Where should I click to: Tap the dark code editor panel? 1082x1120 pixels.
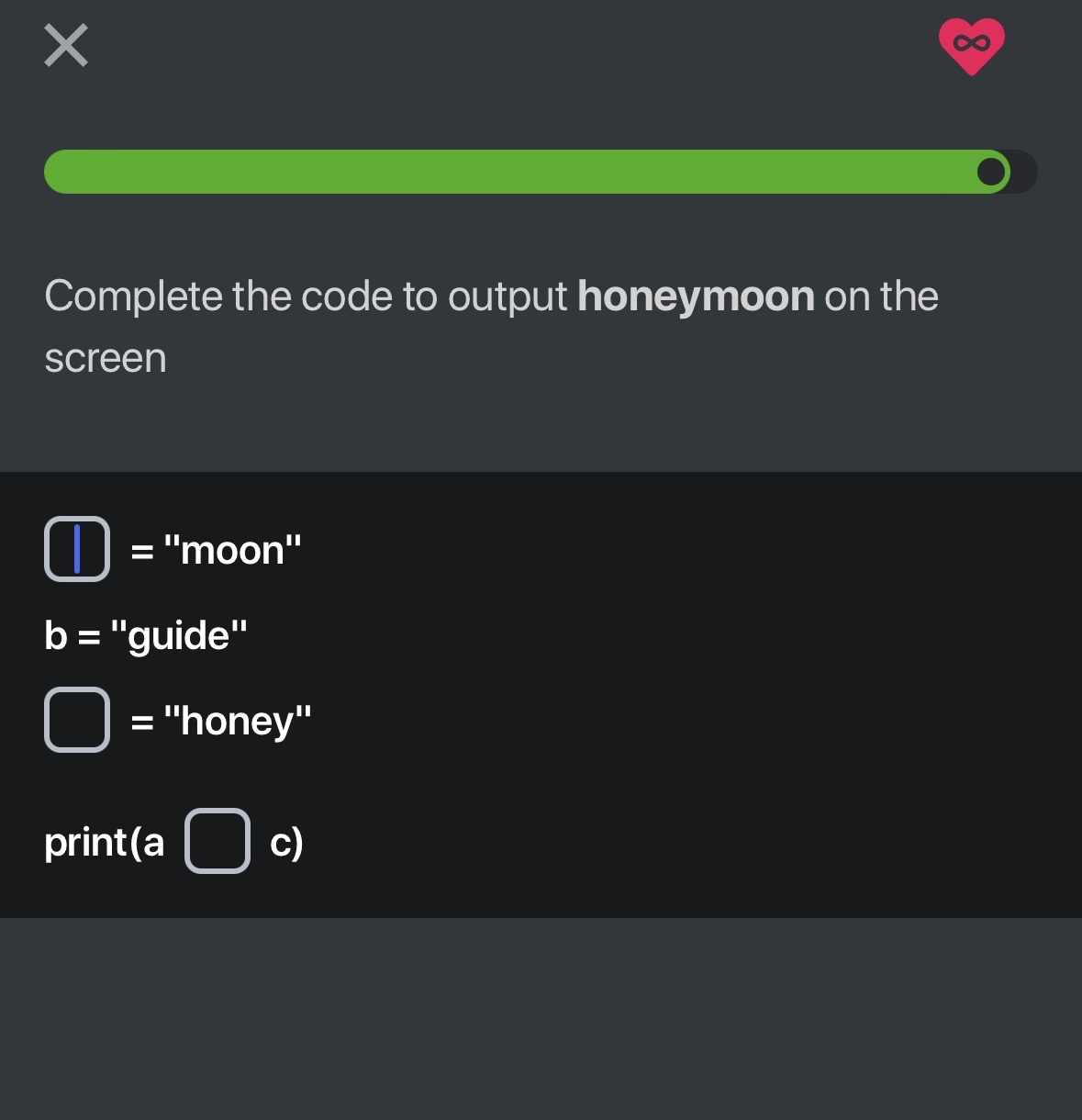[541, 689]
